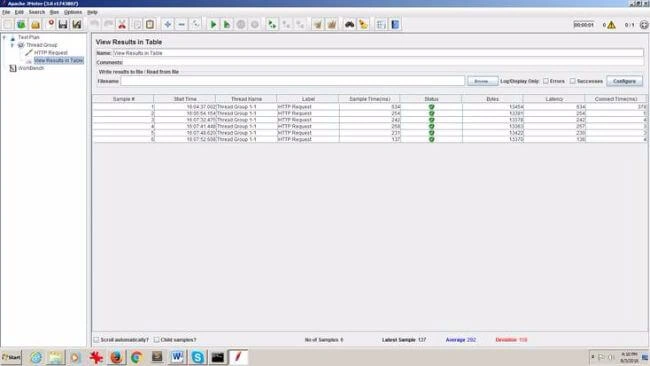Open the File menu
Viewport: 650px width, 366px height.
click(x=6, y=12)
